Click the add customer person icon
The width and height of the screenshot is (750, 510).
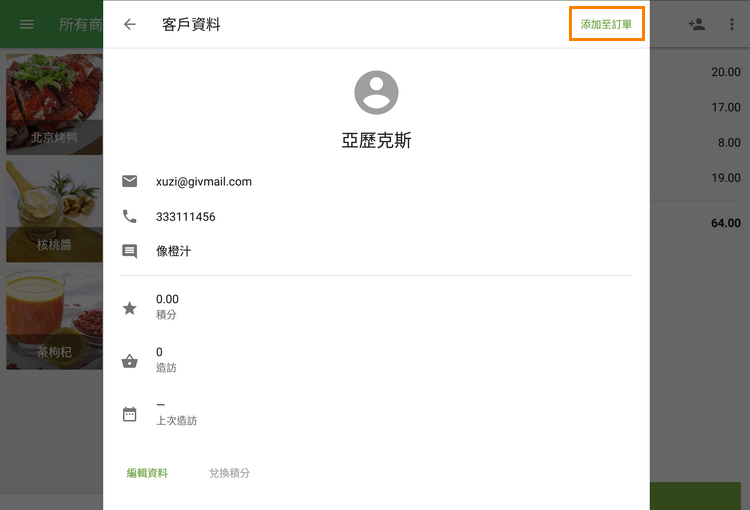pos(696,24)
